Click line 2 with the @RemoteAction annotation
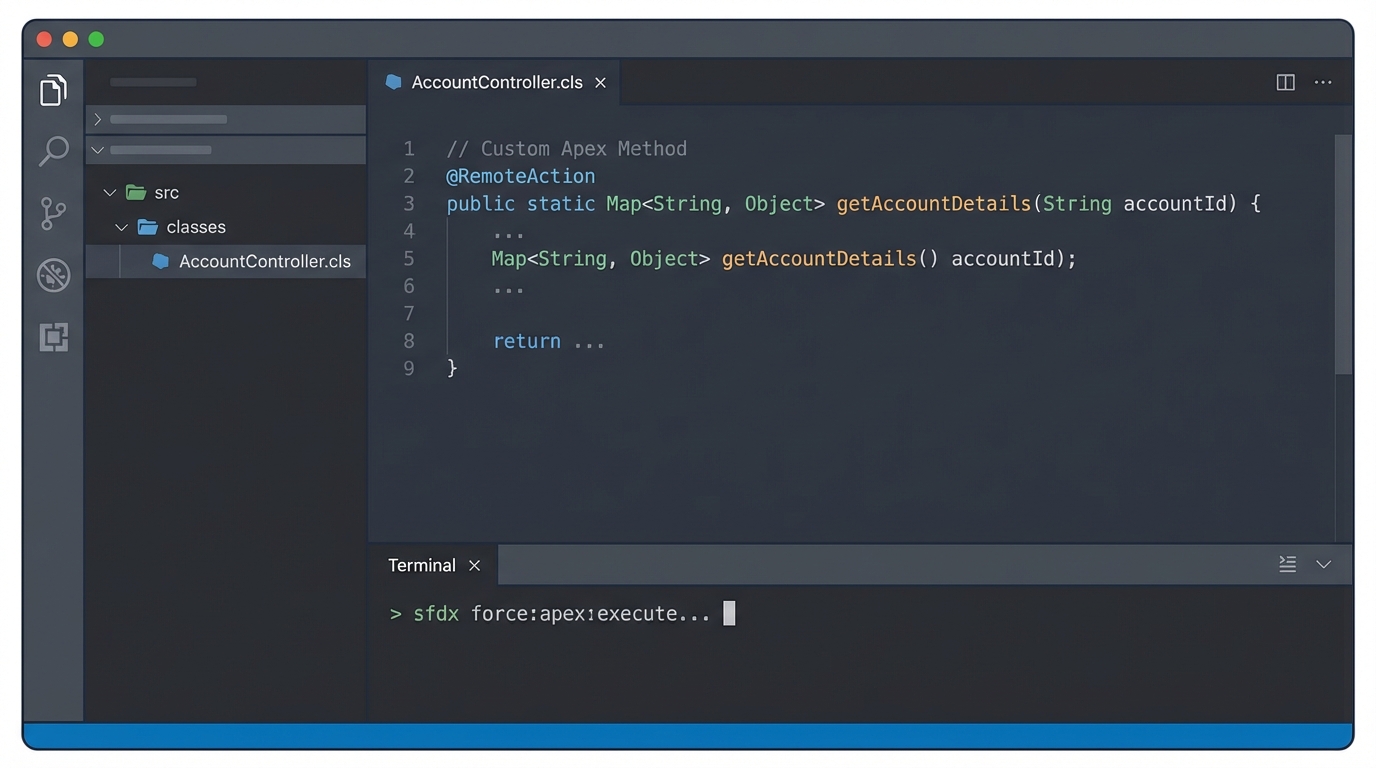 click(520, 175)
